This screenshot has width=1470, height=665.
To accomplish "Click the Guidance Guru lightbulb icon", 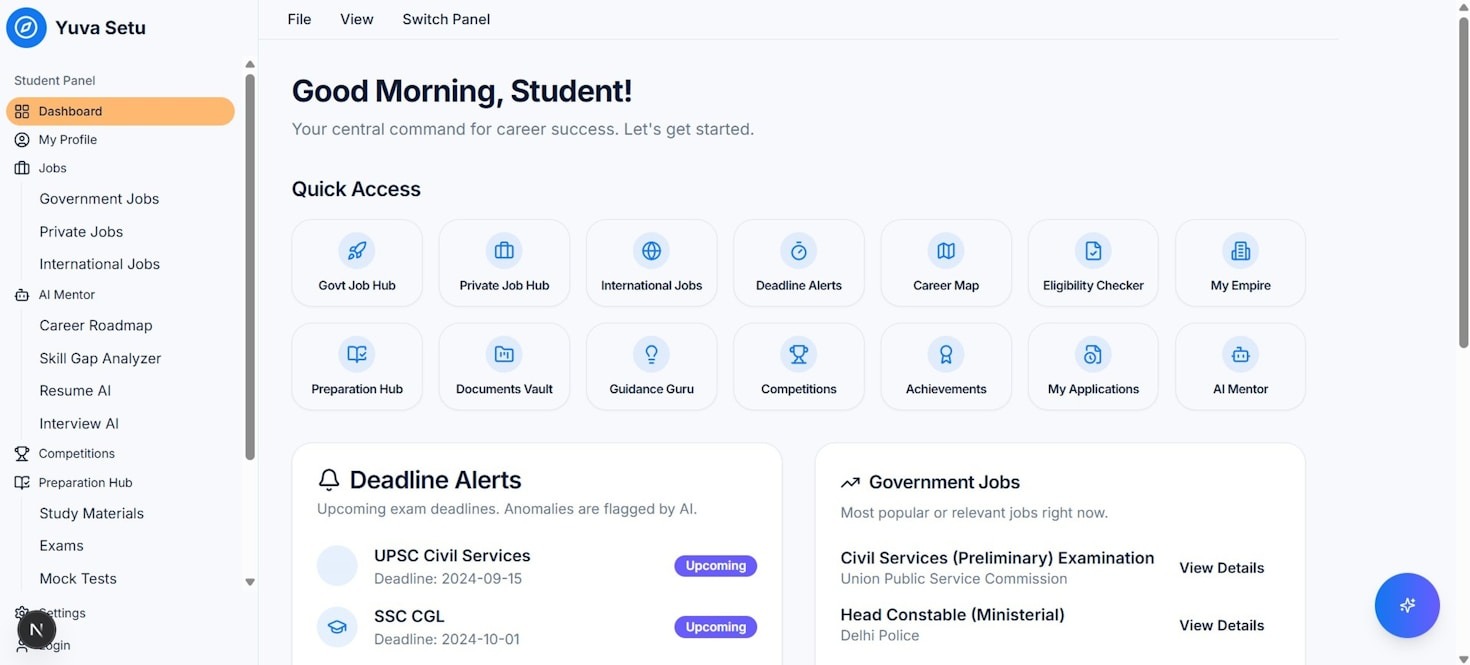I will pyautogui.click(x=651, y=354).
